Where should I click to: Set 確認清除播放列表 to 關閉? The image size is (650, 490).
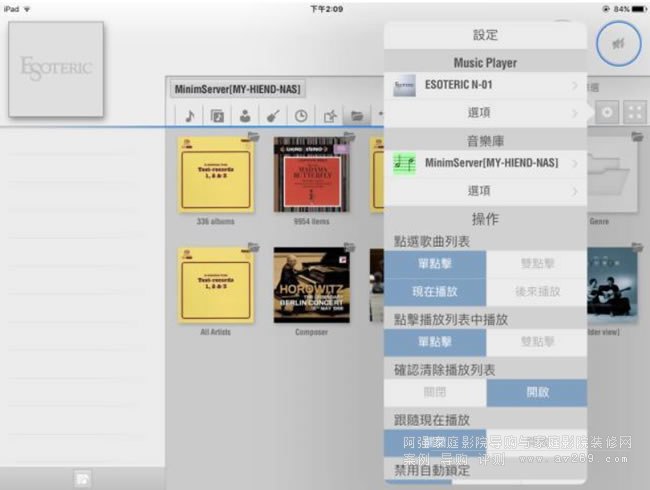pos(435,393)
